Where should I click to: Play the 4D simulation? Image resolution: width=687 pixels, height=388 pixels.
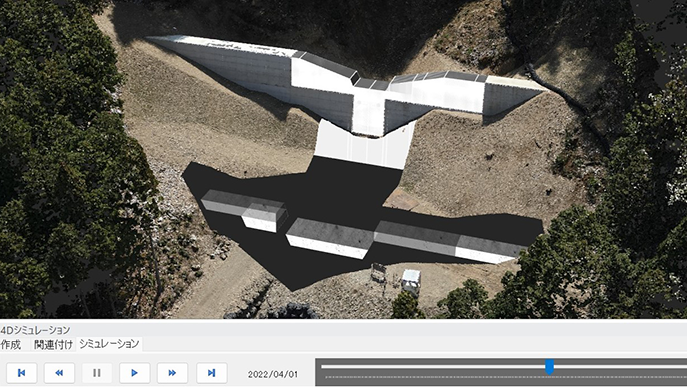(x=135, y=373)
